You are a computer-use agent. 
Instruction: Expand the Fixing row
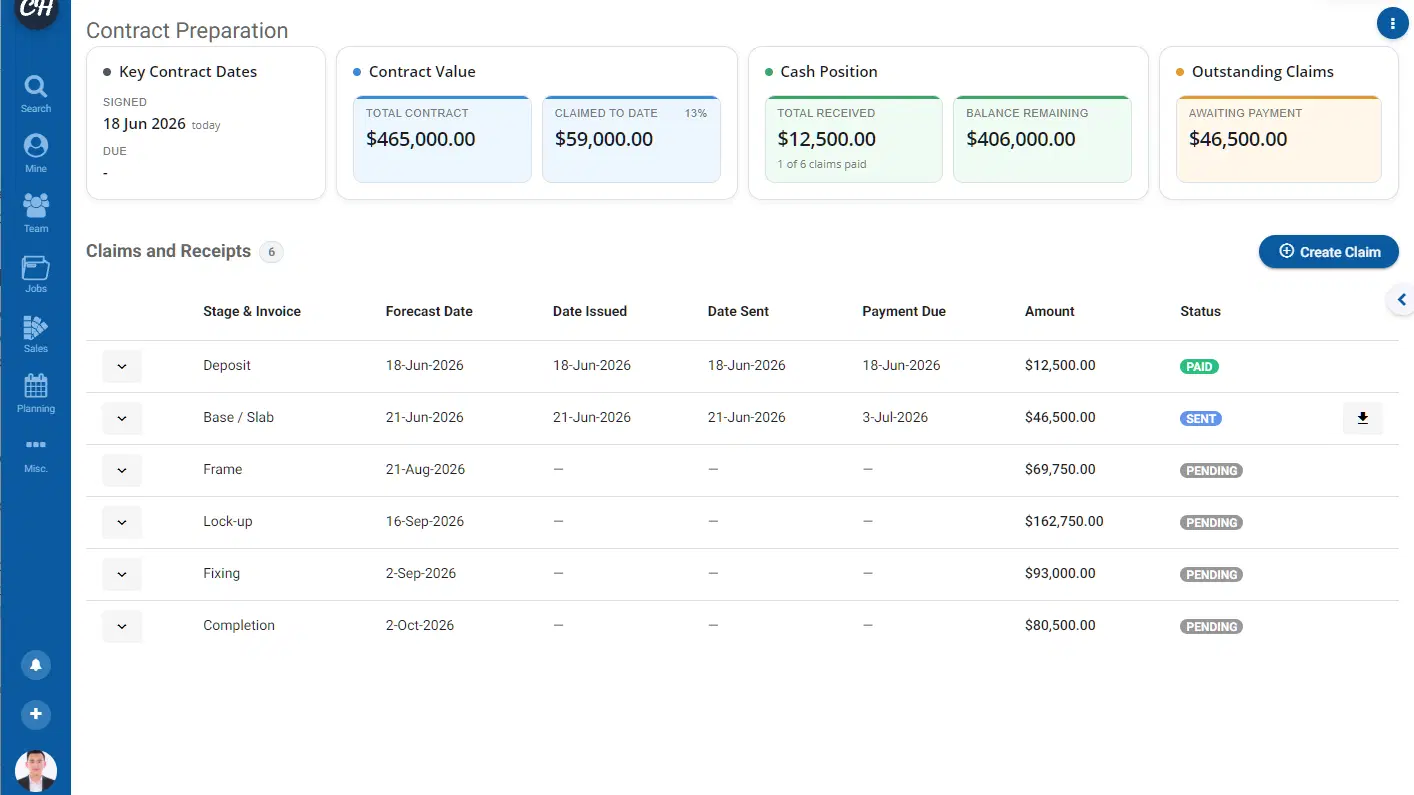(x=122, y=574)
